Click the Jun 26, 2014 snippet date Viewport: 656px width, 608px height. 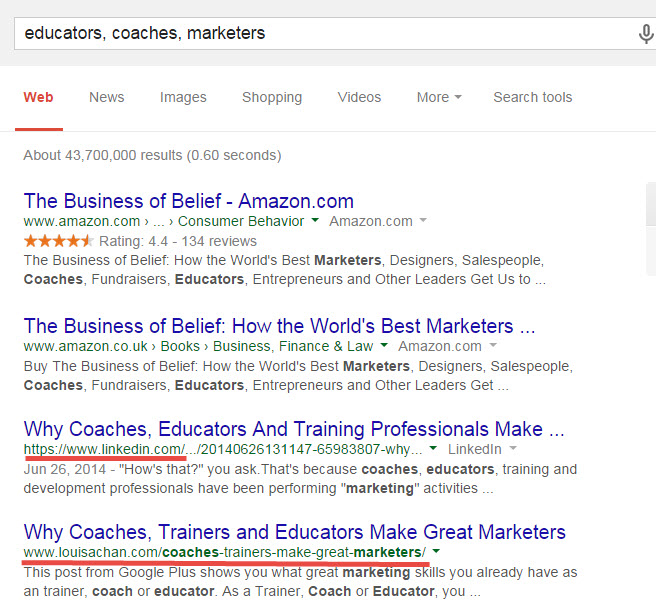[65, 469]
